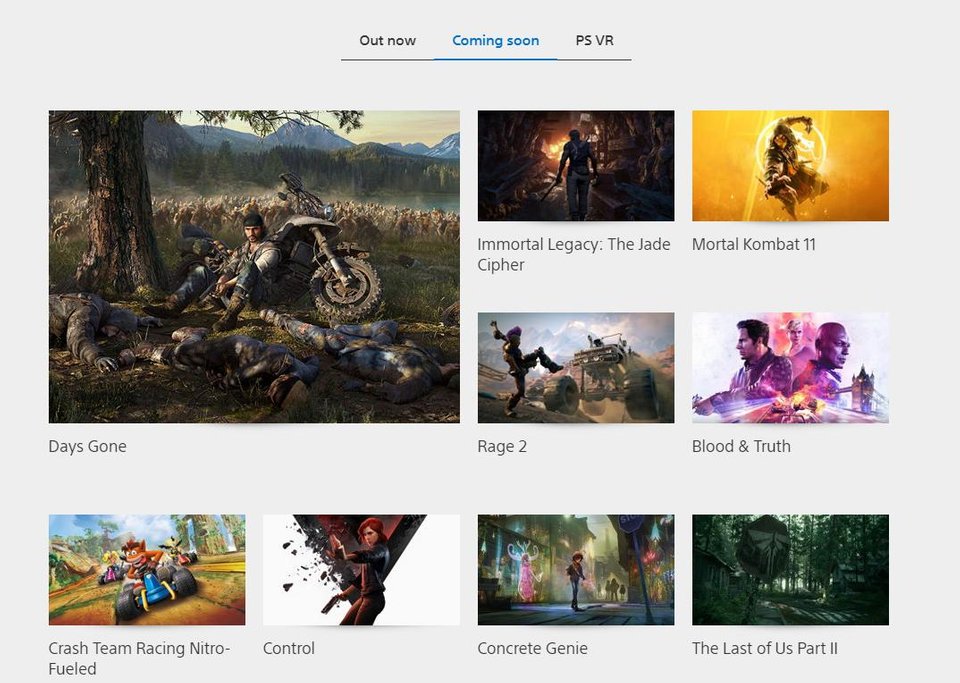The height and width of the screenshot is (683, 960).
Task: Open Crash Team Racing kart thumbnail
Action: 147,569
